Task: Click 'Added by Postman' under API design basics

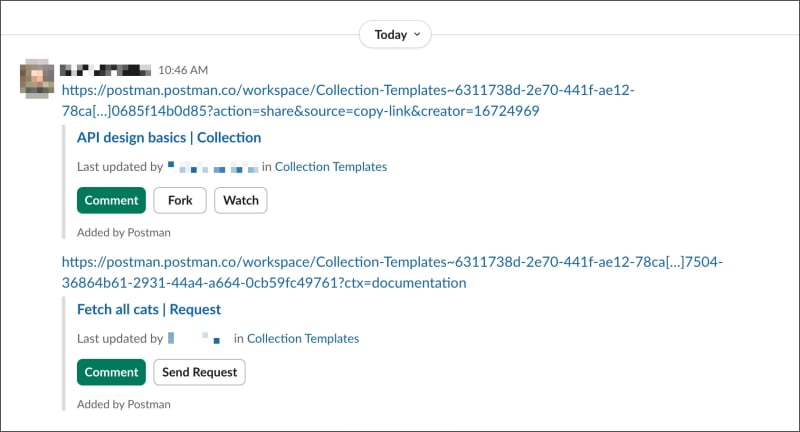Action: click(x=124, y=233)
